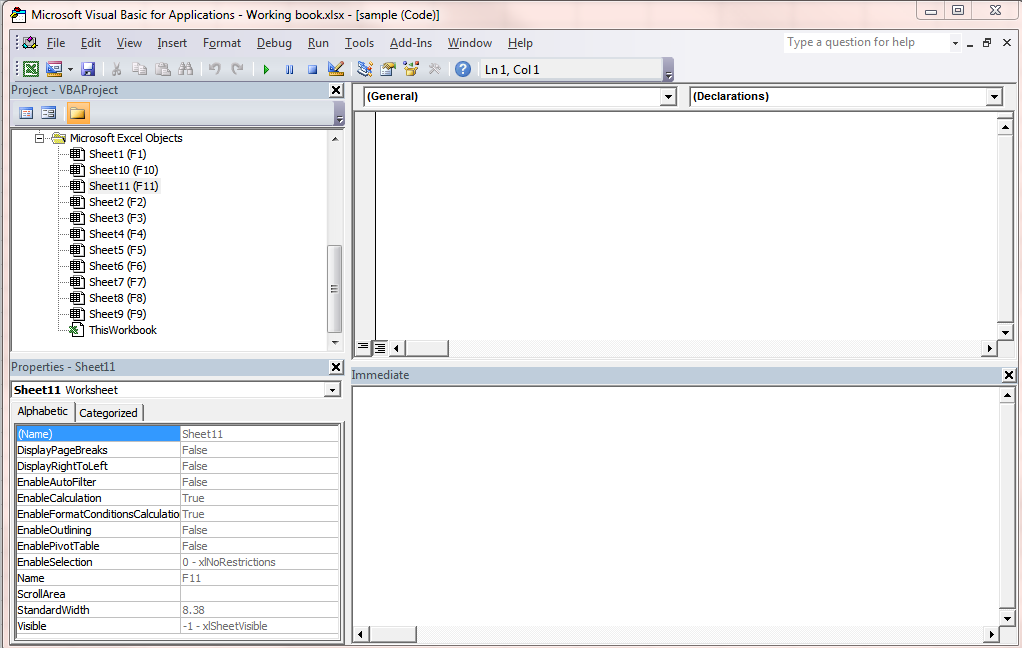Close the Immediate window panel
This screenshot has width=1022, height=648.
point(1008,375)
